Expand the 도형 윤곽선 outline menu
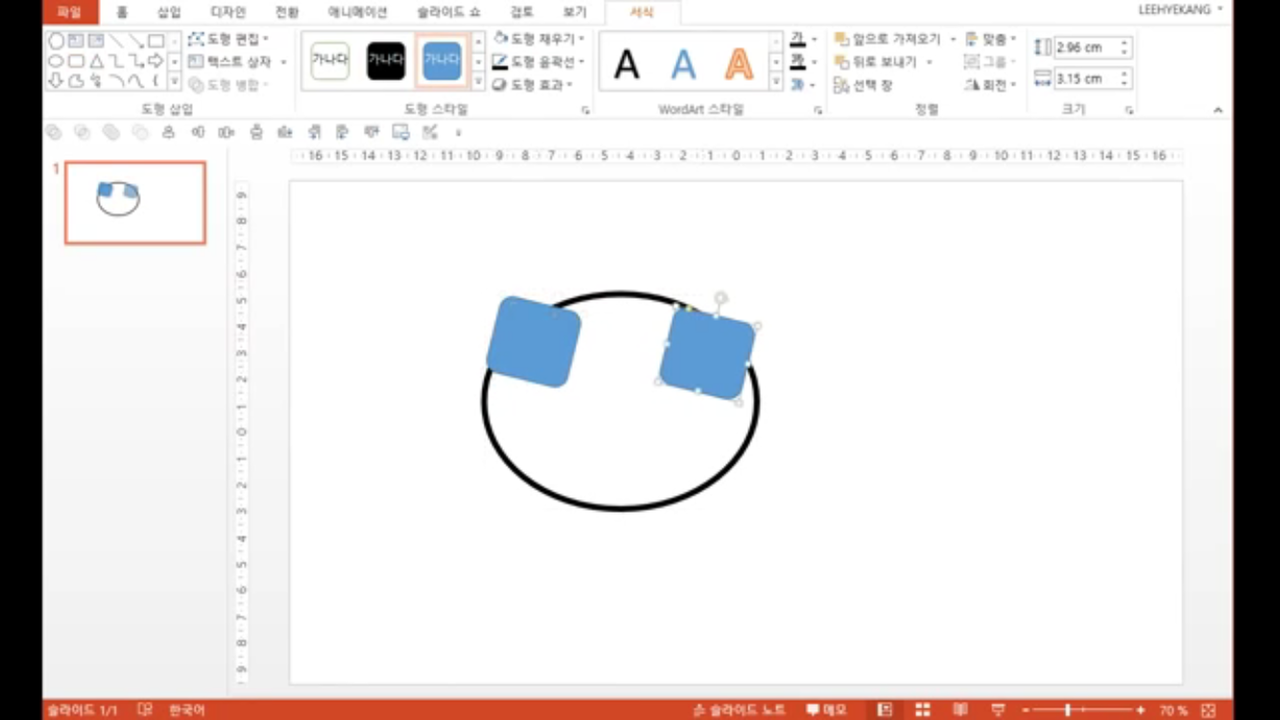 pos(540,62)
